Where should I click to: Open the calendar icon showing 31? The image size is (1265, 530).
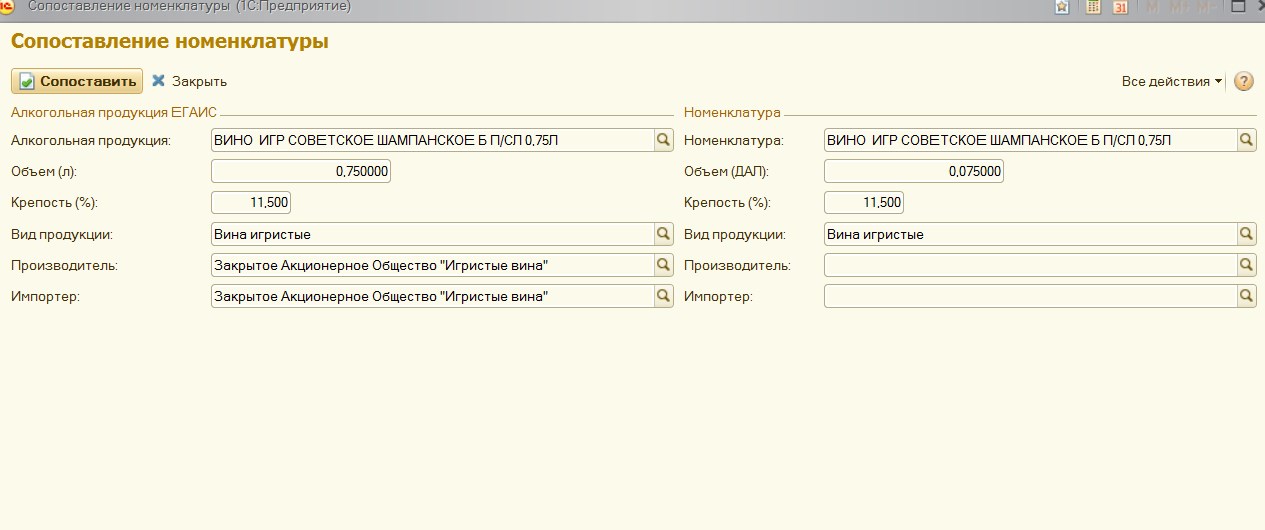(x=1121, y=7)
